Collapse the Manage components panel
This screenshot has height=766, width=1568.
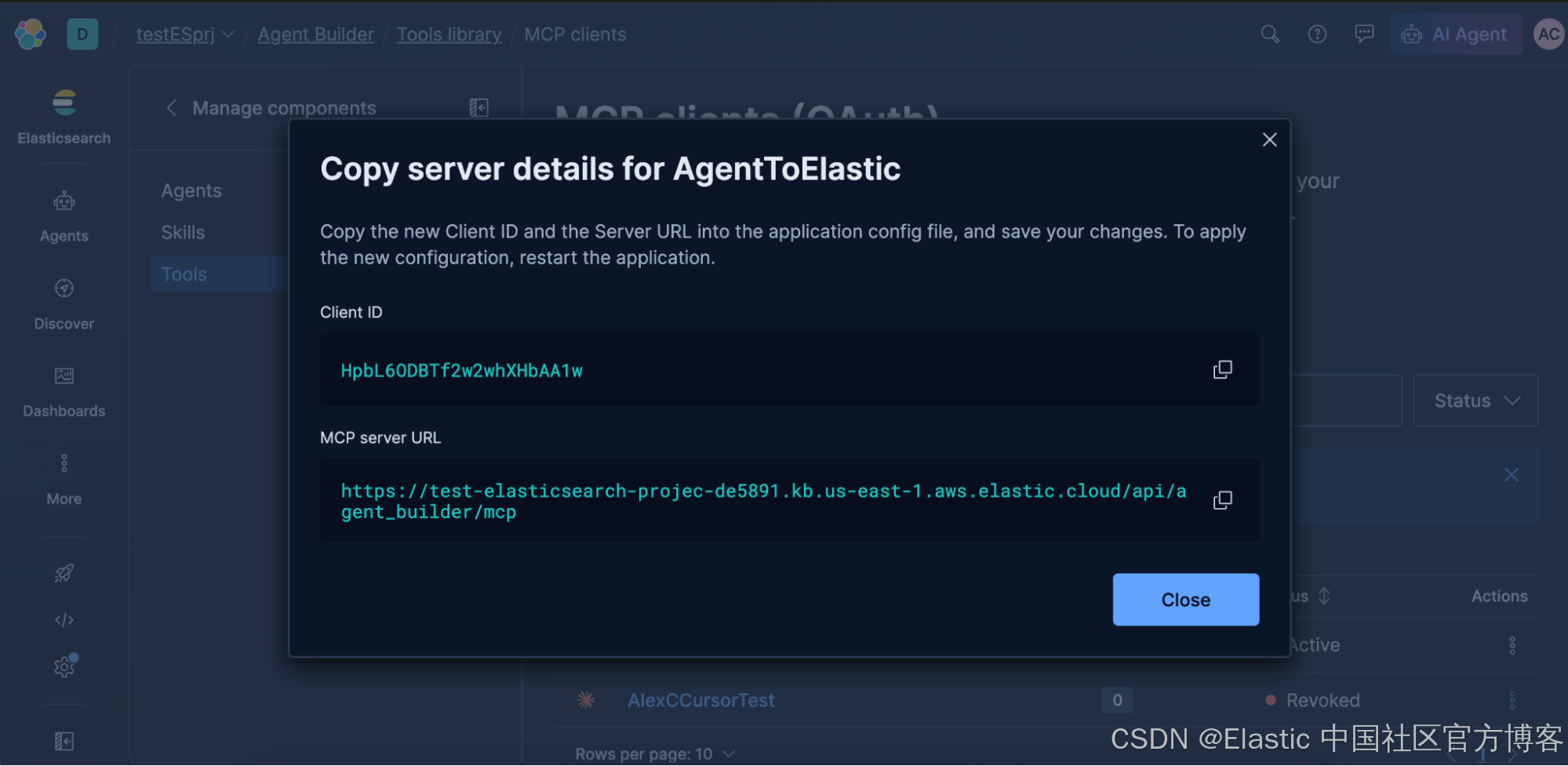click(x=478, y=107)
